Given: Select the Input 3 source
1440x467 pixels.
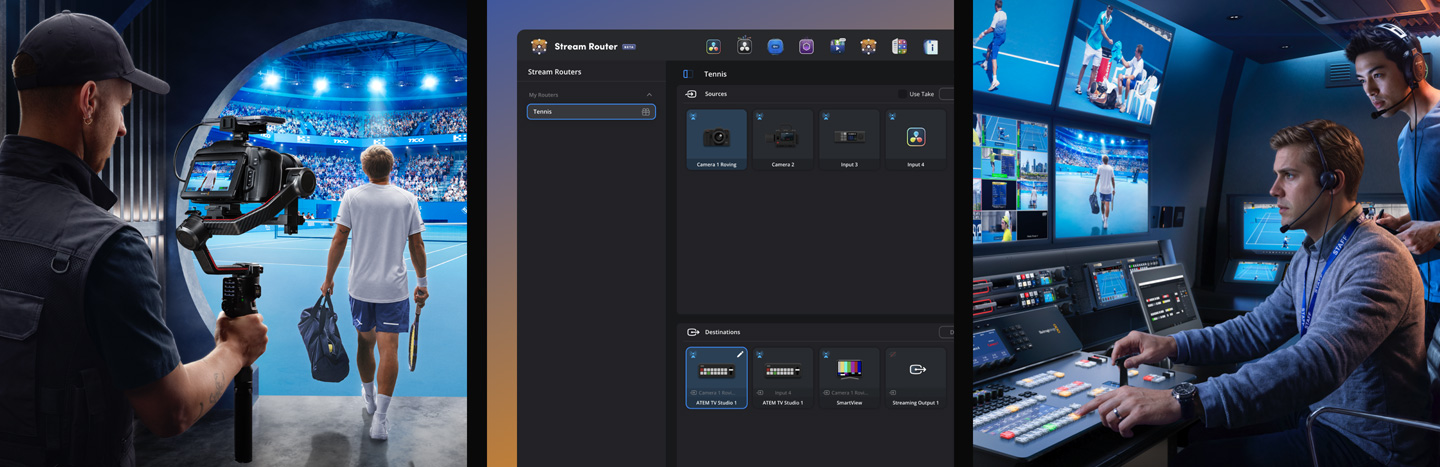Looking at the screenshot, I should click(849, 139).
